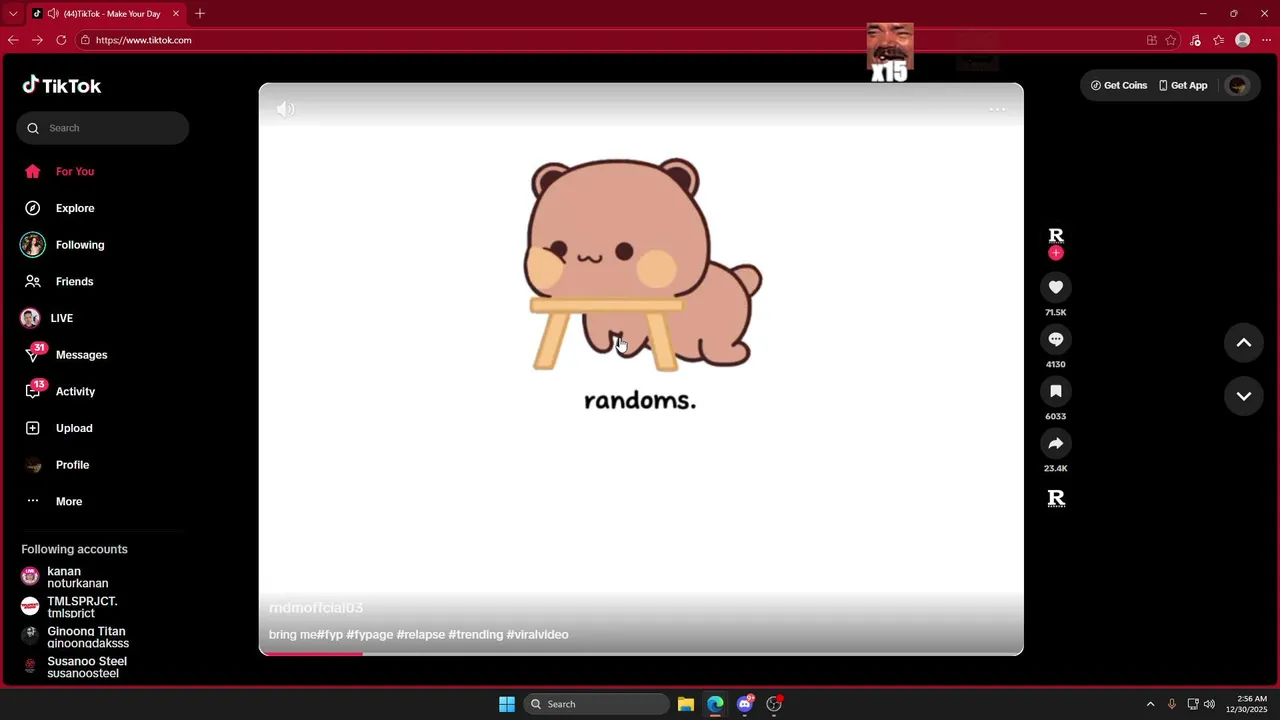
Task: Click the browser back arrow
Action: point(13,40)
